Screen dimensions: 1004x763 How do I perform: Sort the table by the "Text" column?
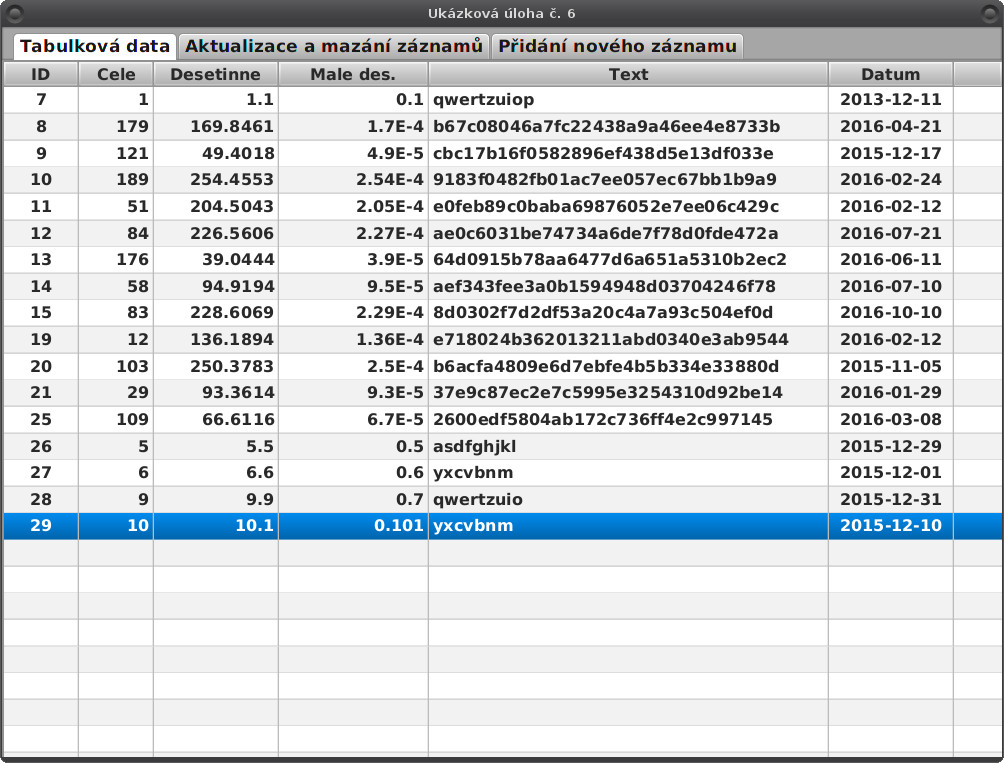628,73
